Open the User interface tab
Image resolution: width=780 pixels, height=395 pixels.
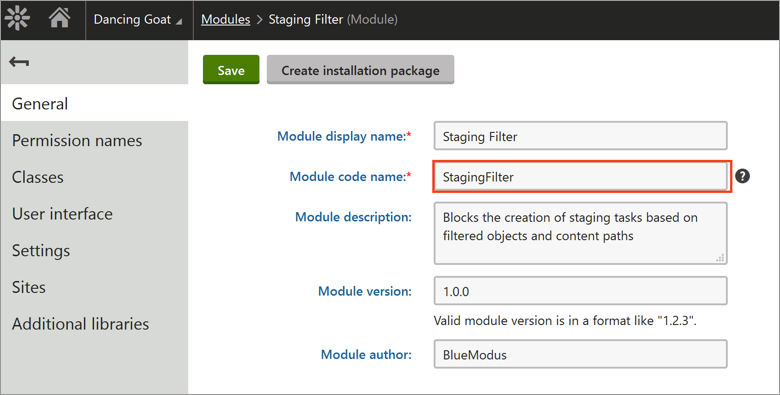pyautogui.click(x=95, y=214)
